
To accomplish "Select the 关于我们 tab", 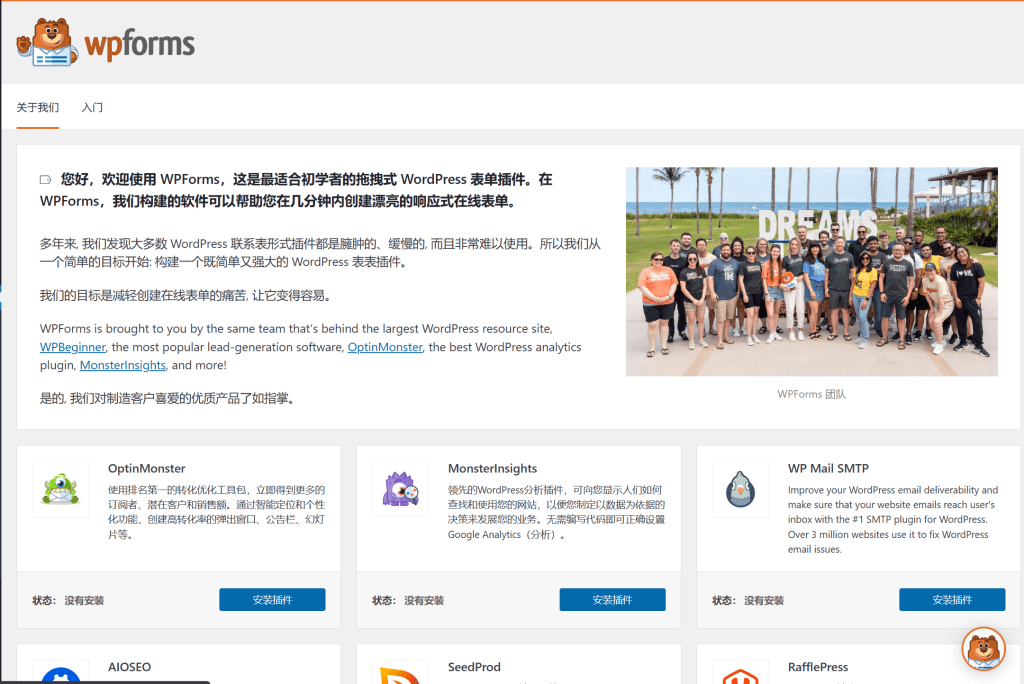I will [x=38, y=107].
